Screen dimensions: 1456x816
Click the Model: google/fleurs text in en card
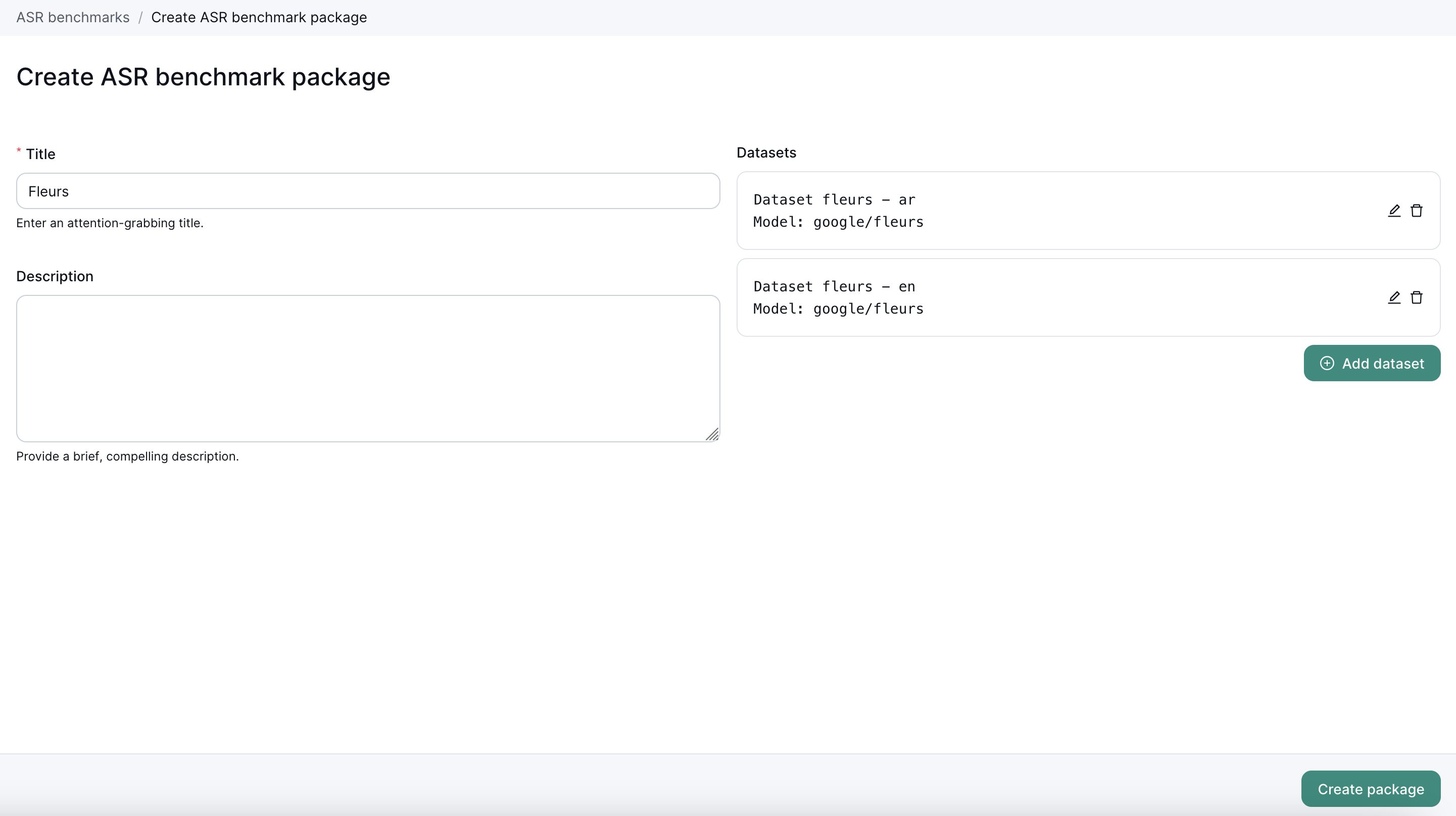838,309
